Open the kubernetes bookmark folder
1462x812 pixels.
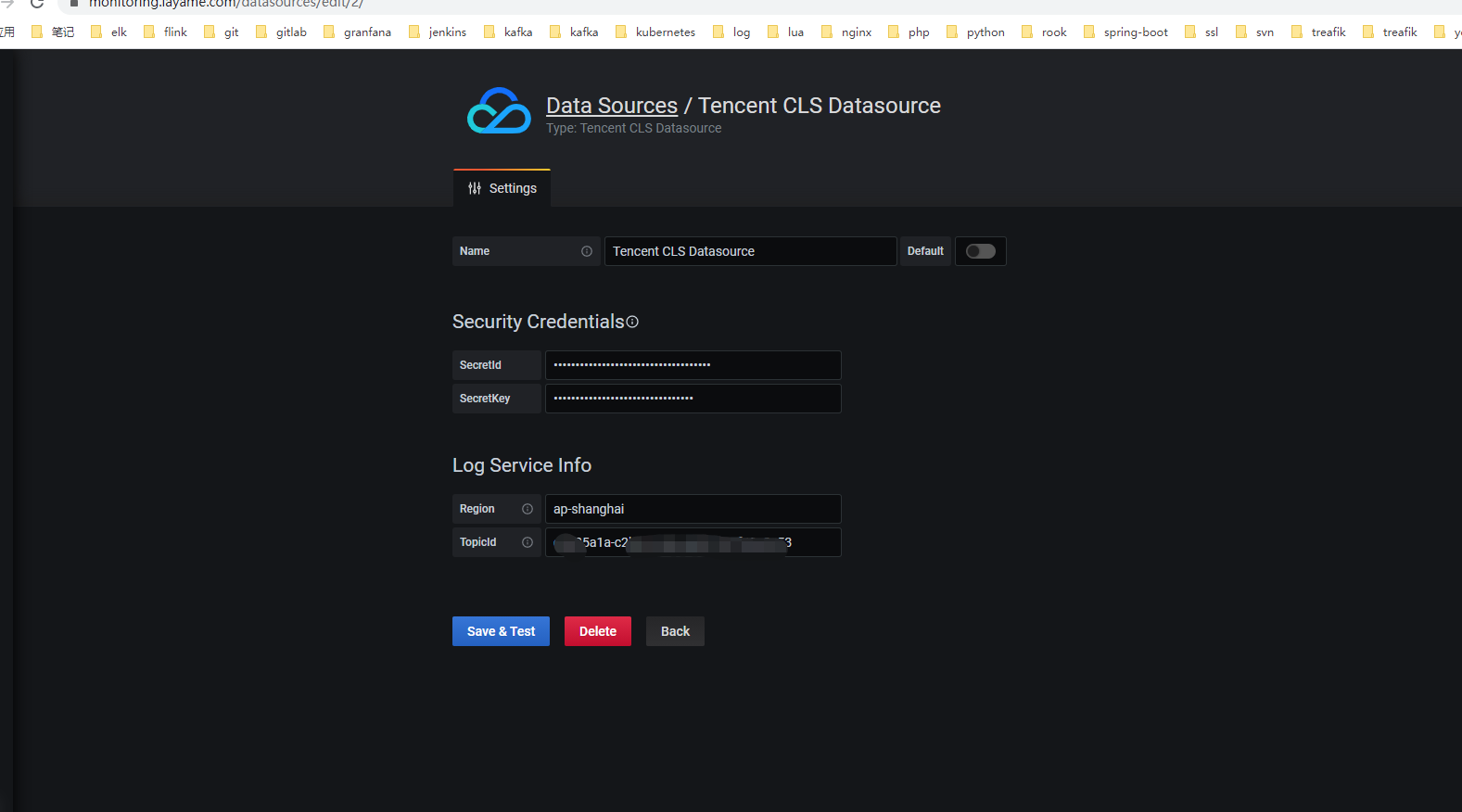click(655, 32)
